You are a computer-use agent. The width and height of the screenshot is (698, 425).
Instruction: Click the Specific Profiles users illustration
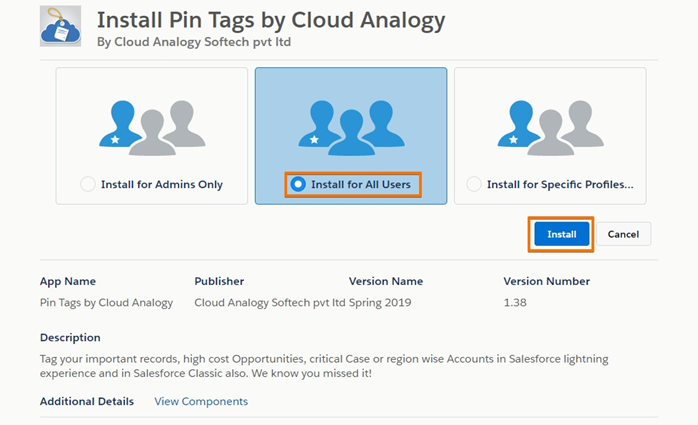(551, 128)
